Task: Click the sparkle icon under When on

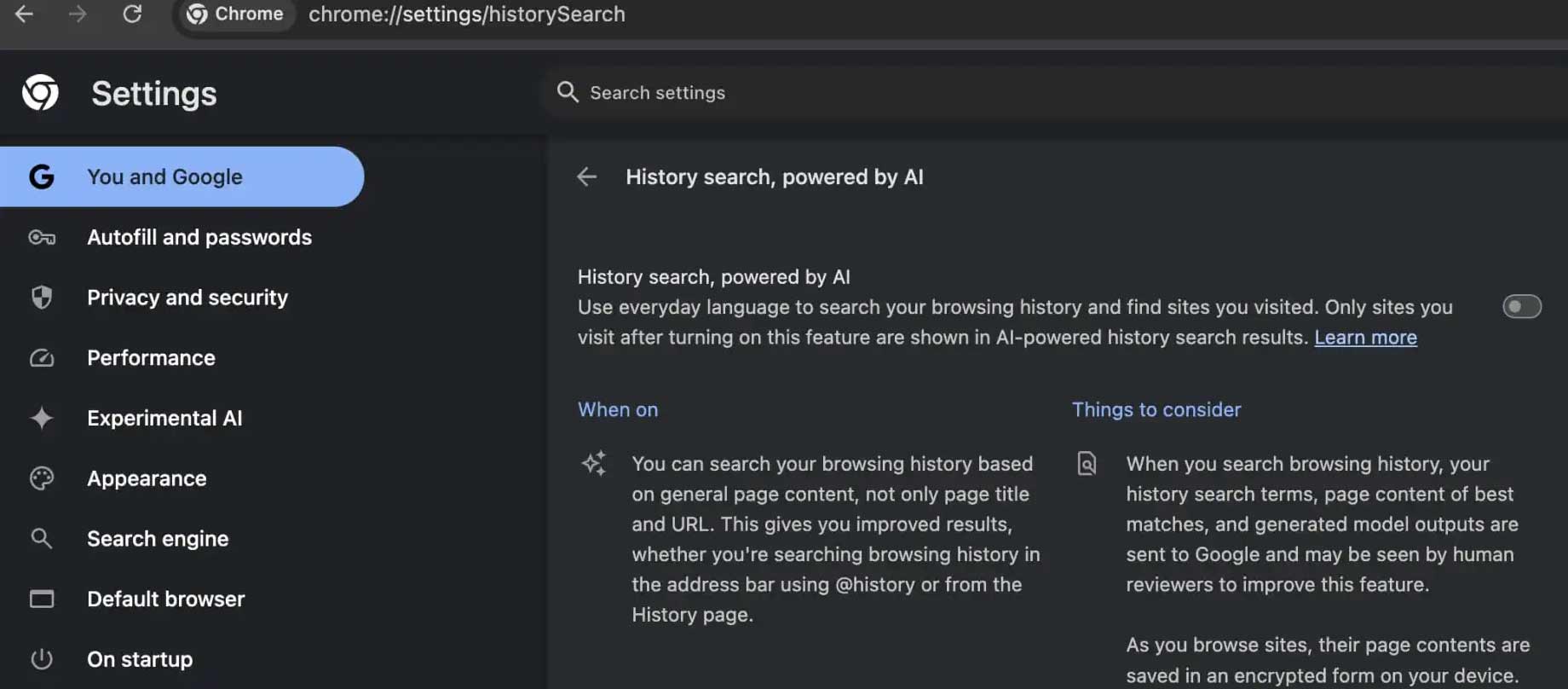Action: coord(594,463)
